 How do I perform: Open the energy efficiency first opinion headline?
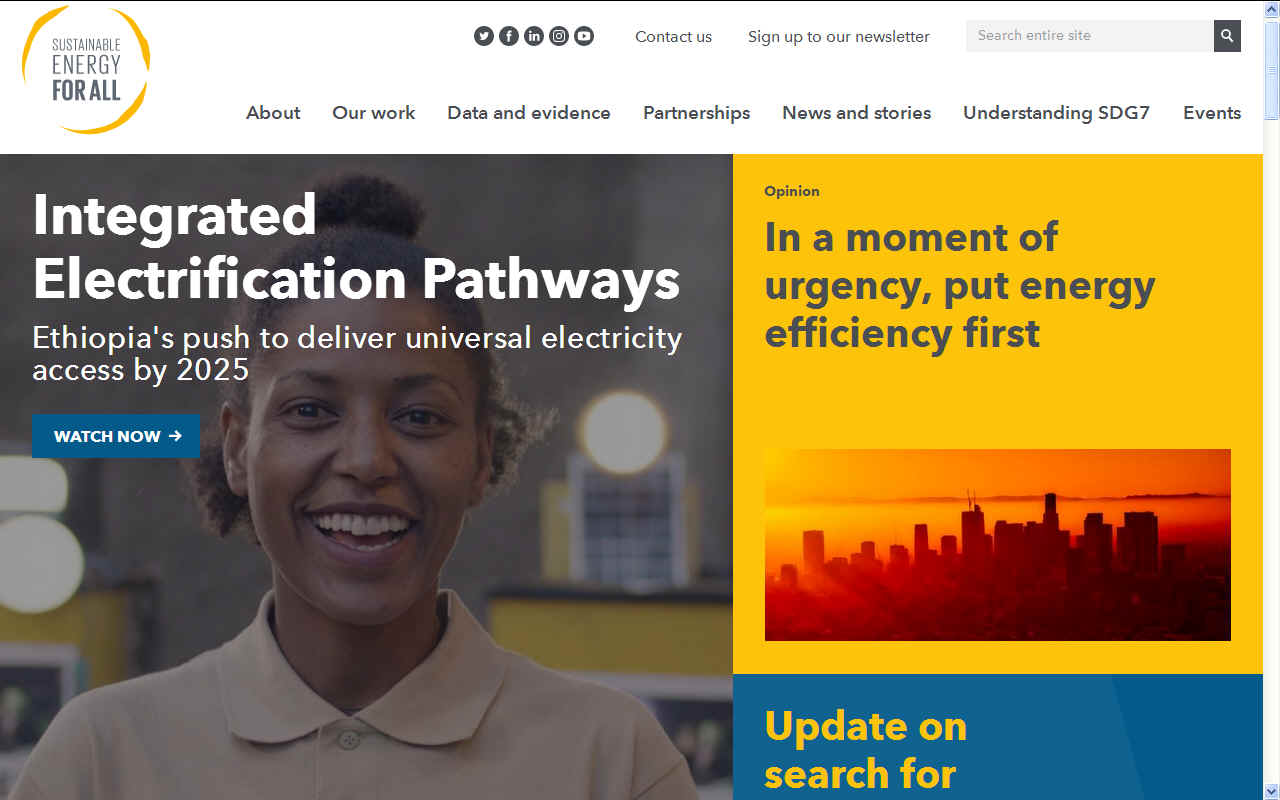960,285
